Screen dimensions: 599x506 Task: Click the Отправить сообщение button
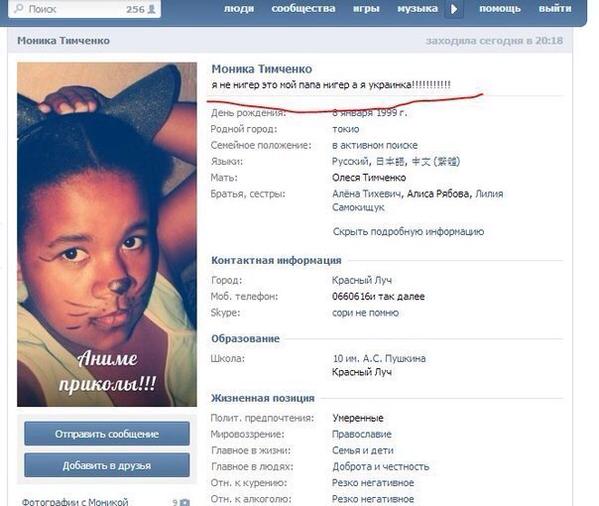(107, 434)
